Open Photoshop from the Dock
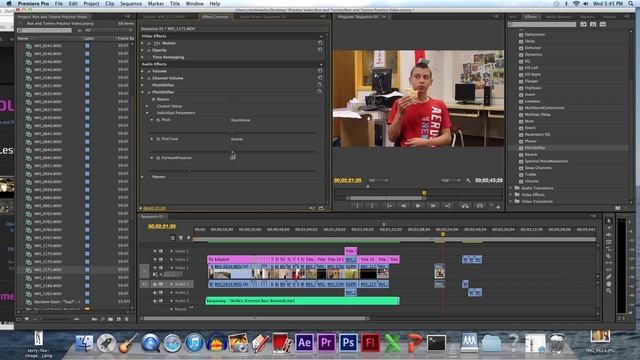The height and width of the screenshot is (360, 640). point(348,343)
